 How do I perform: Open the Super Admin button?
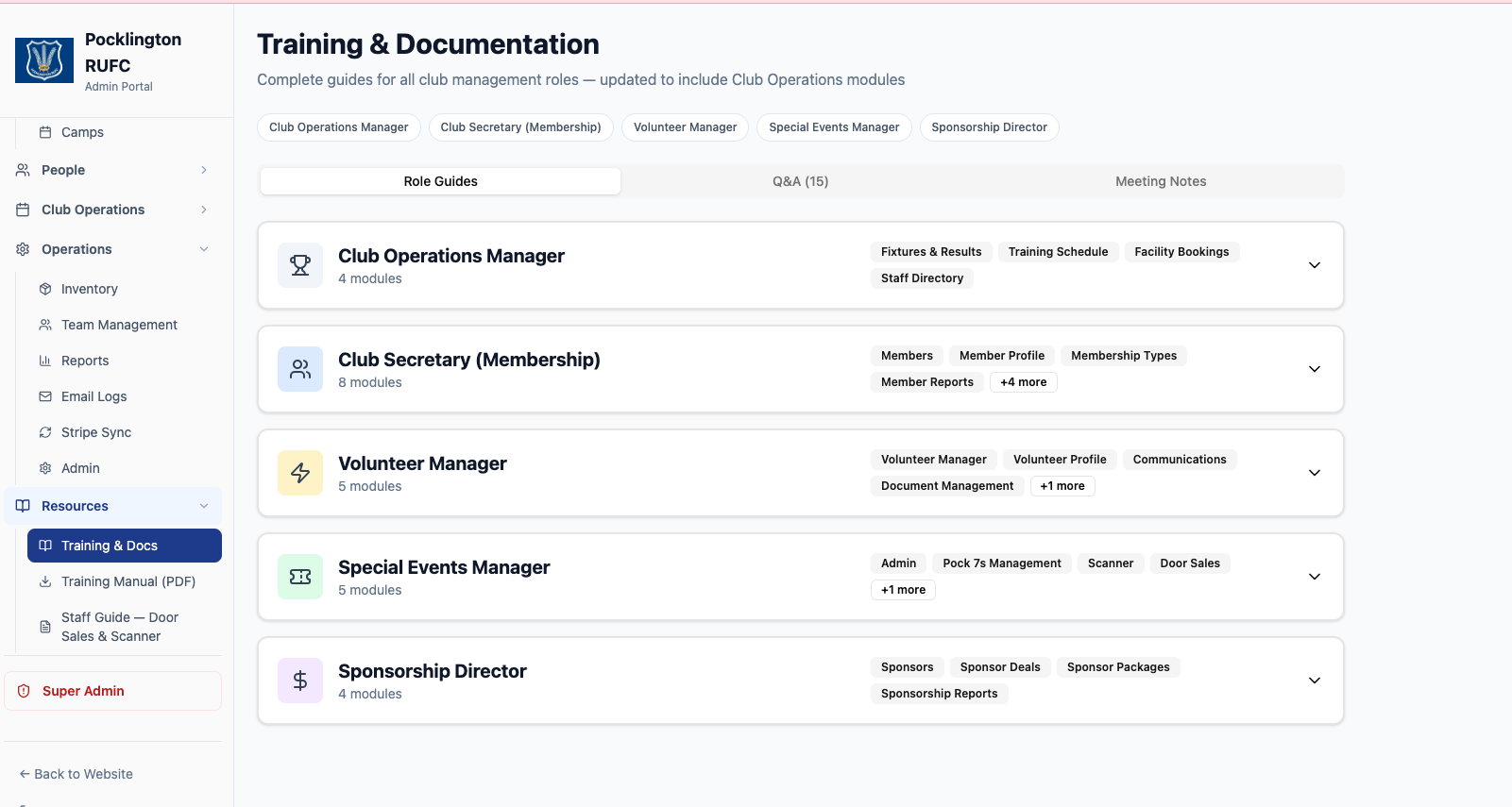[x=113, y=691]
